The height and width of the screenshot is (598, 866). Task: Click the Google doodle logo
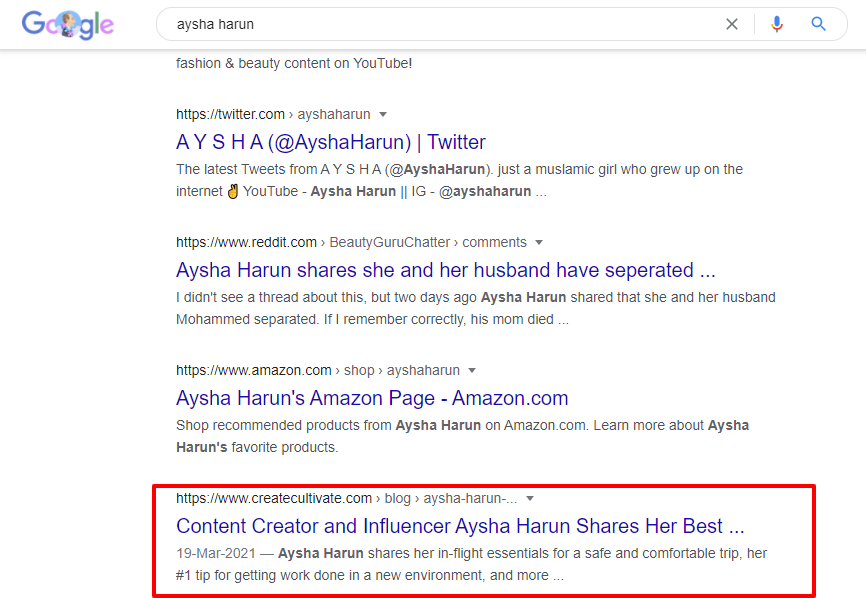tap(67, 25)
